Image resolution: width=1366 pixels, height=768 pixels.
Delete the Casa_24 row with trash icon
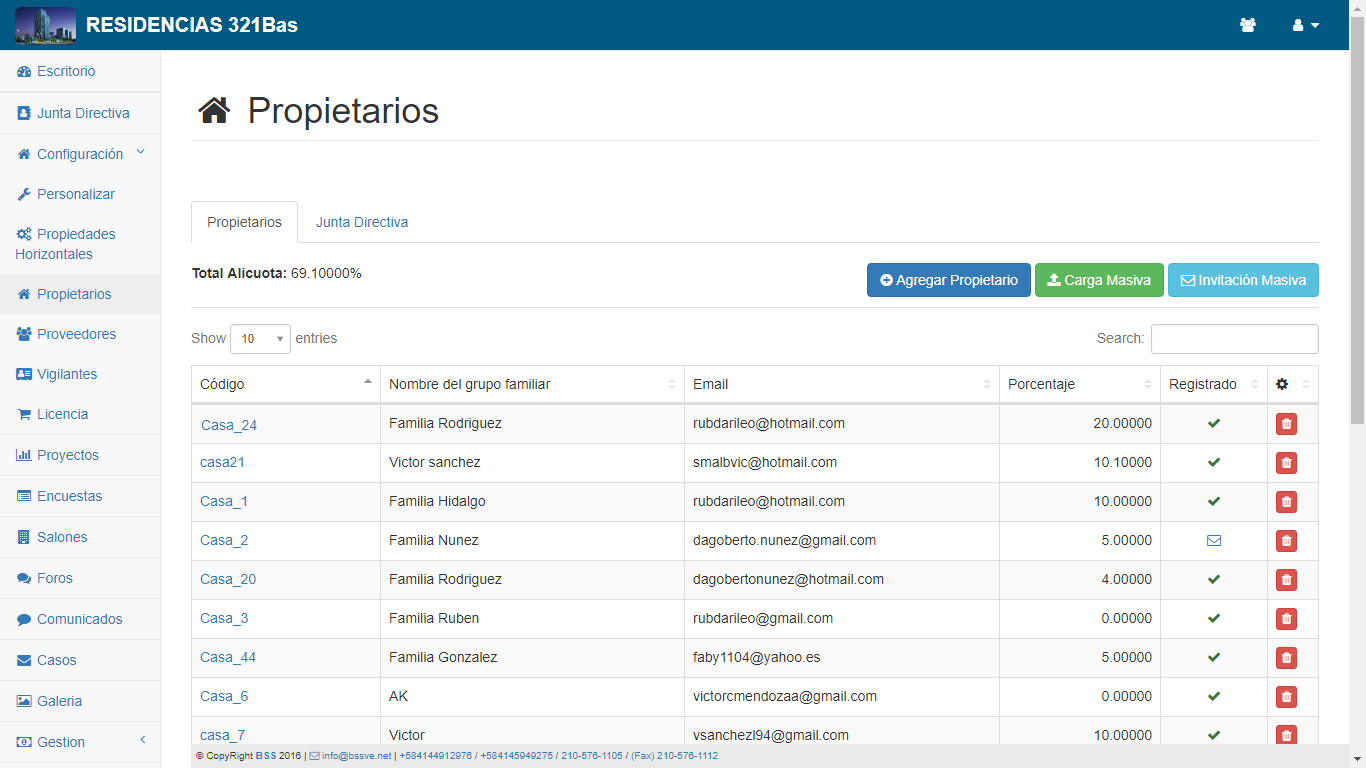[x=1286, y=424]
